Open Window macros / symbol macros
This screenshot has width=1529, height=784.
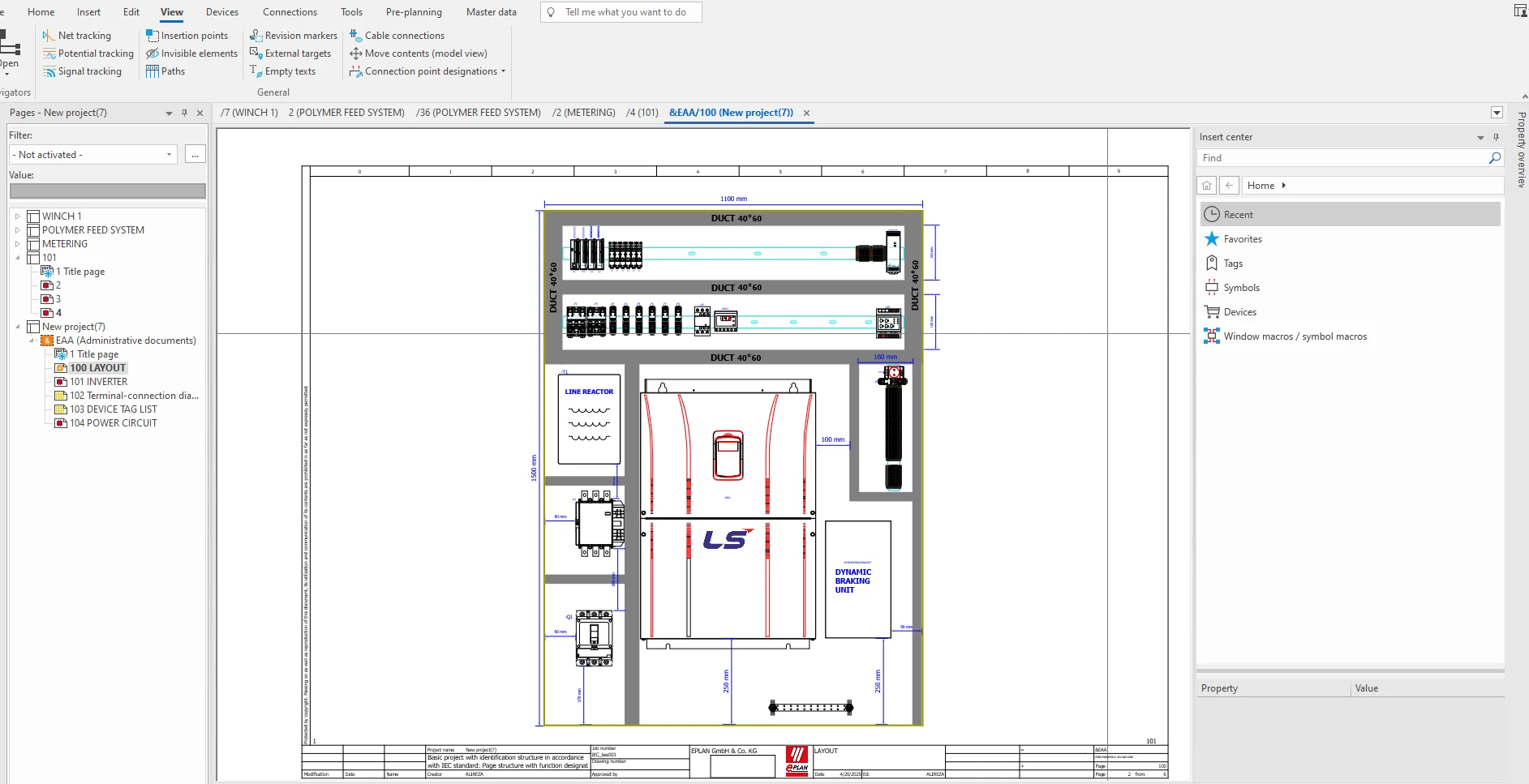(x=1295, y=336)
